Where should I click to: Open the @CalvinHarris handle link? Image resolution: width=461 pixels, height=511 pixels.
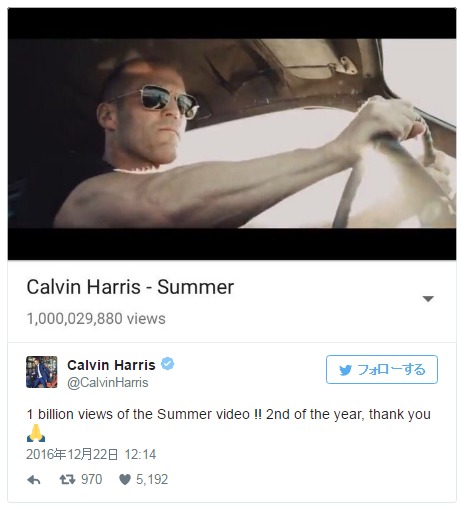[x=108, y=382]
